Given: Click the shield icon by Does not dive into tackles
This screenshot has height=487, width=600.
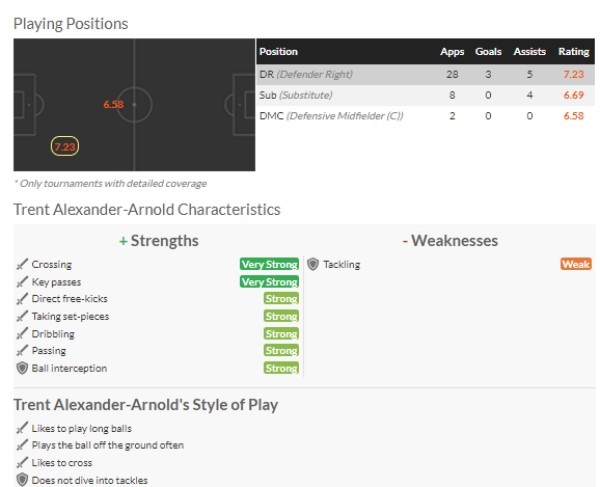Looking at the screenshot, I should pos(21,480).
